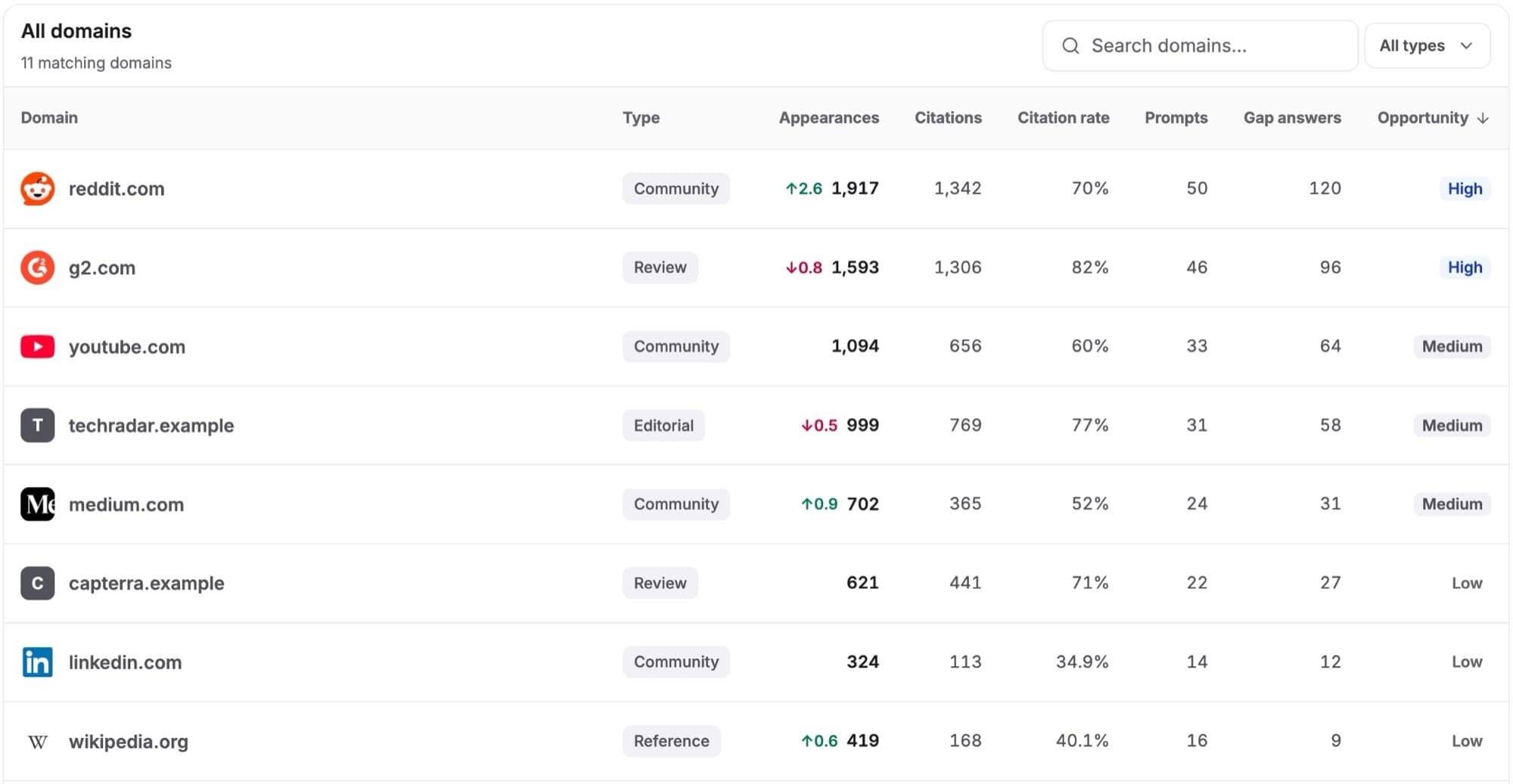This screenshot has width=1513, height=784.
Task: Click the Community tag in reddit.com row
Action: (x=676, y=188)
